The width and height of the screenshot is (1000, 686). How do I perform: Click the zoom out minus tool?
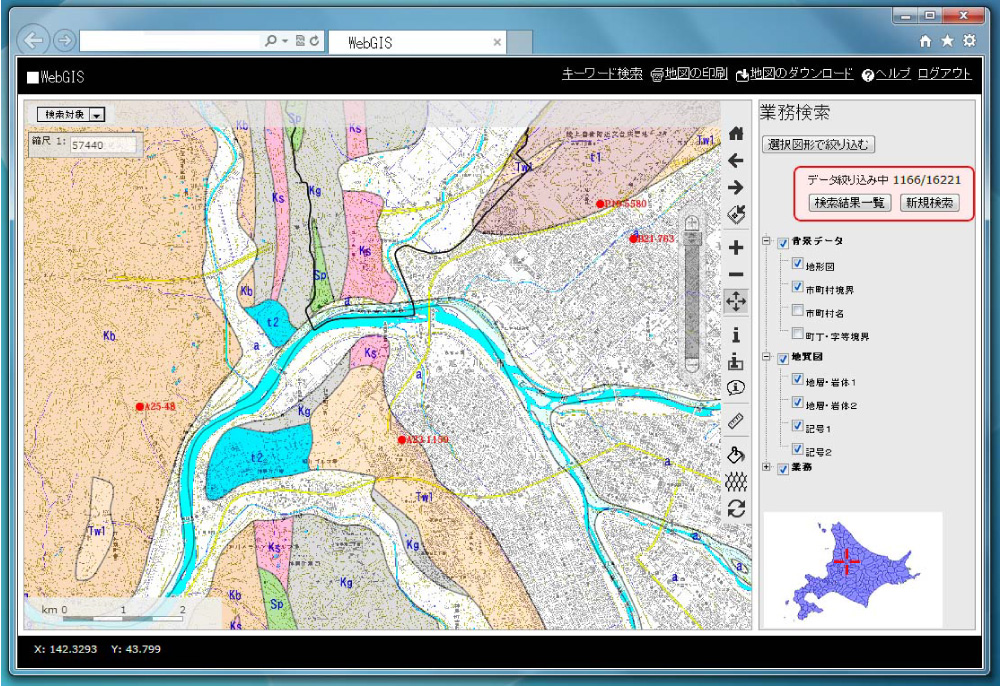[x=736, y=274]
